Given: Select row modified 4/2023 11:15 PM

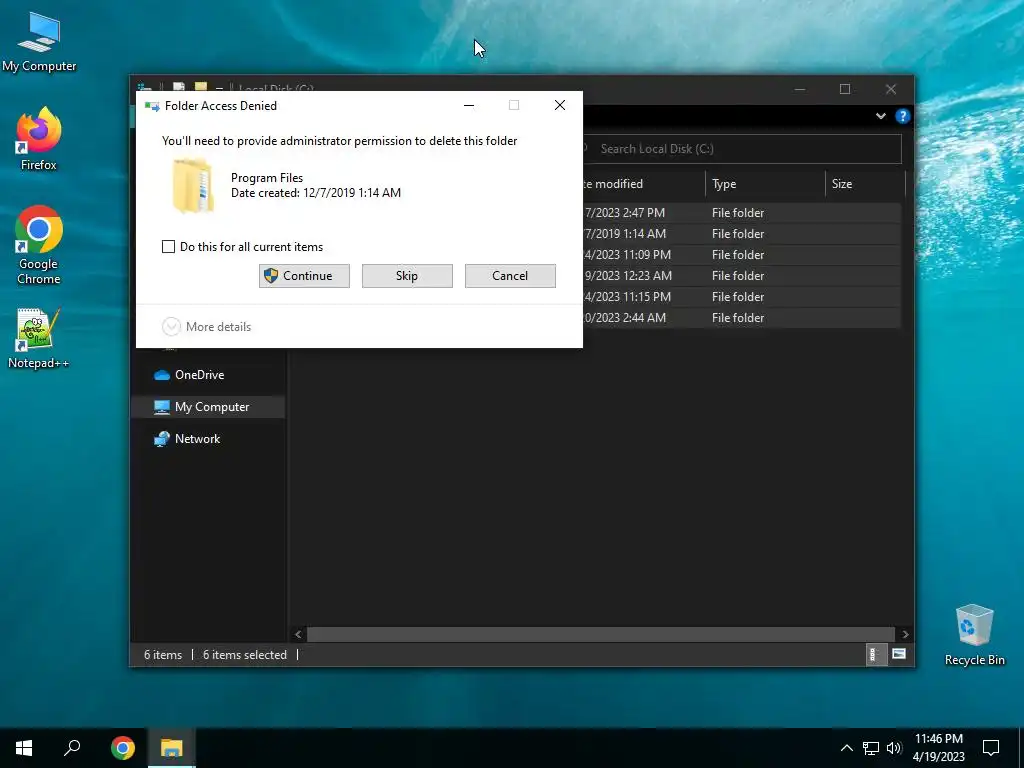Looking at the screenshot, I should 741,296.
